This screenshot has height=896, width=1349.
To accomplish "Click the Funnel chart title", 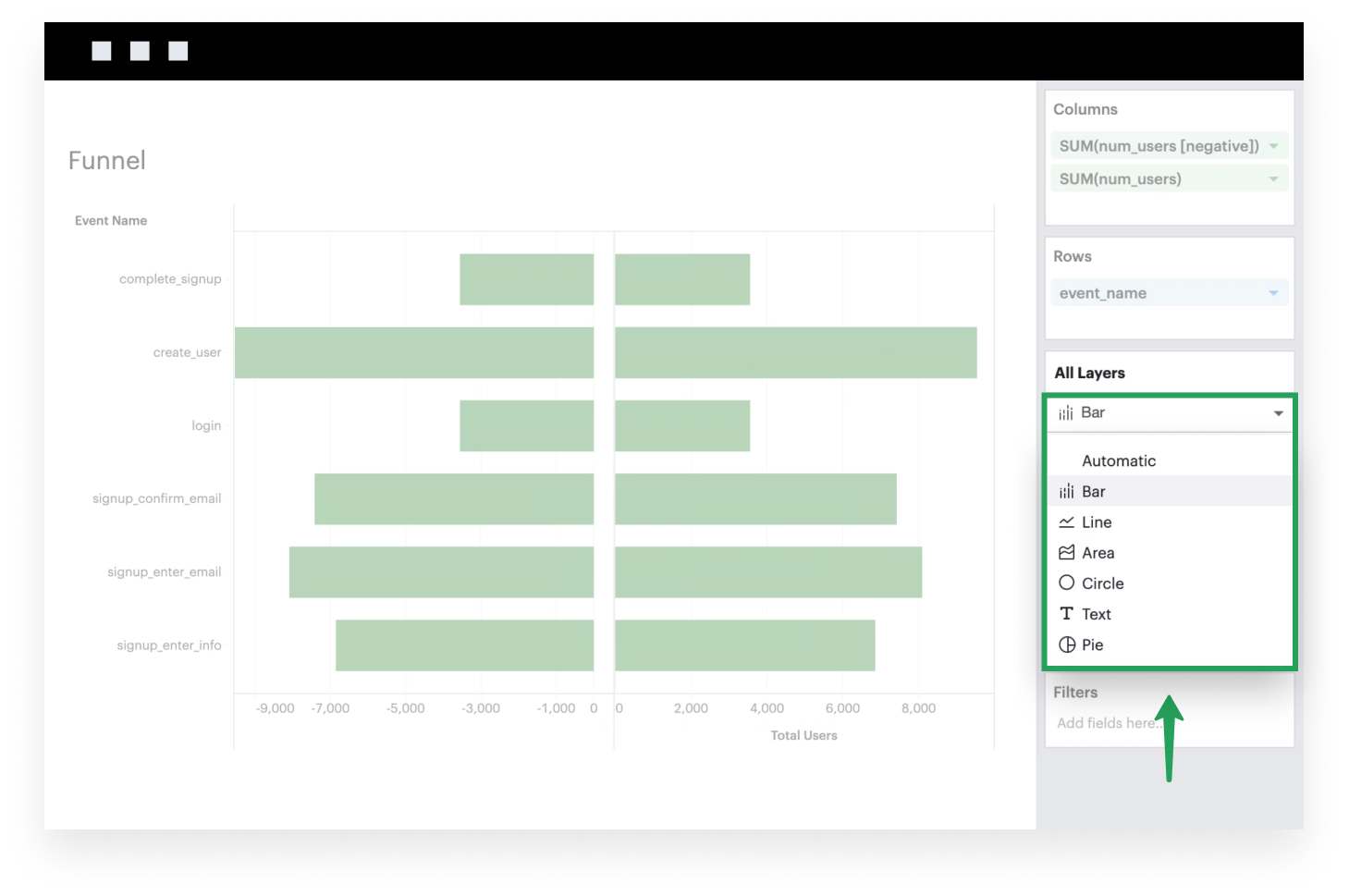I will (107, 161).
